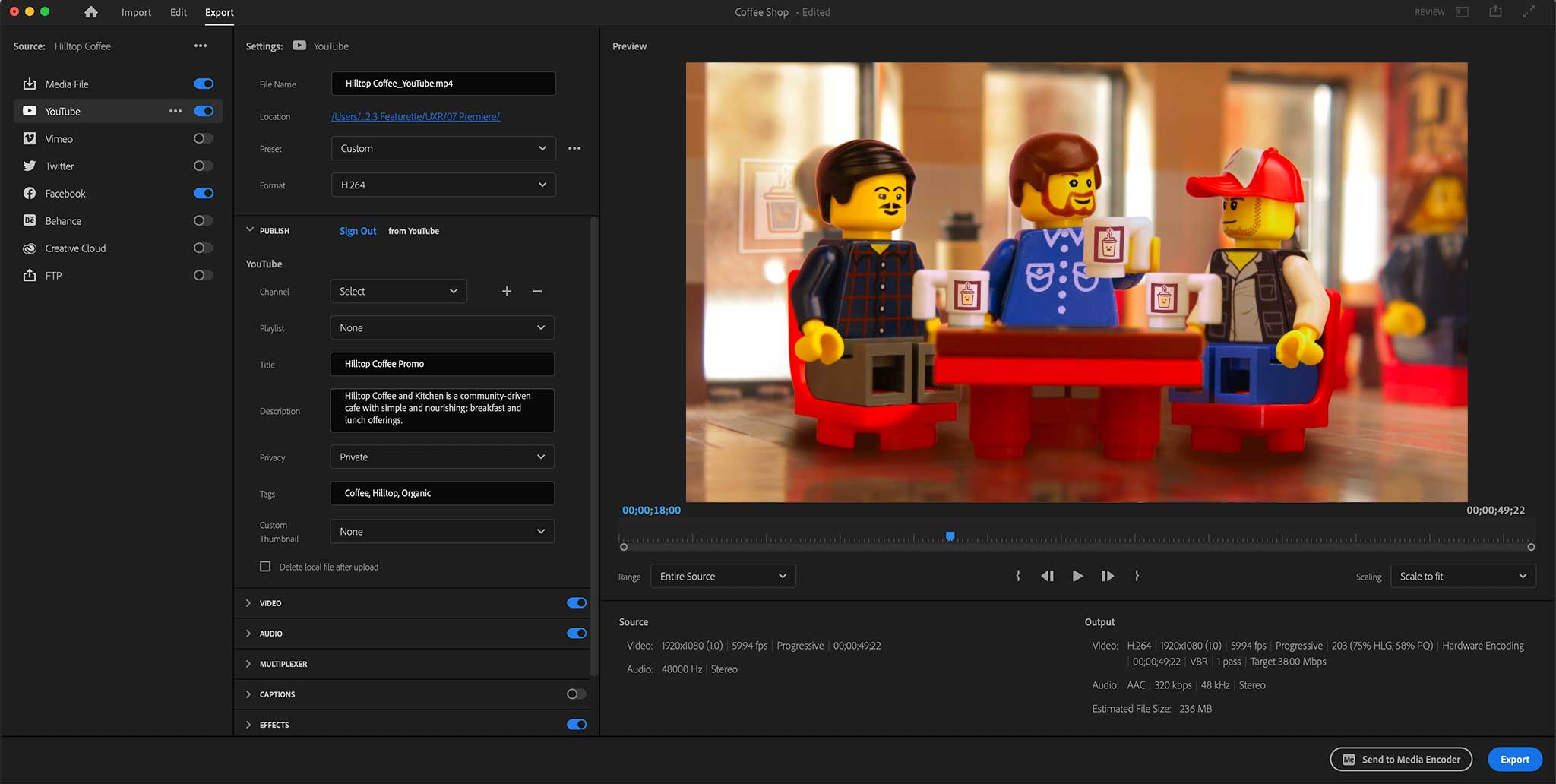The image size is (1556, 784).
Task: Open the export location path link
Action: [x=416, y=116]
